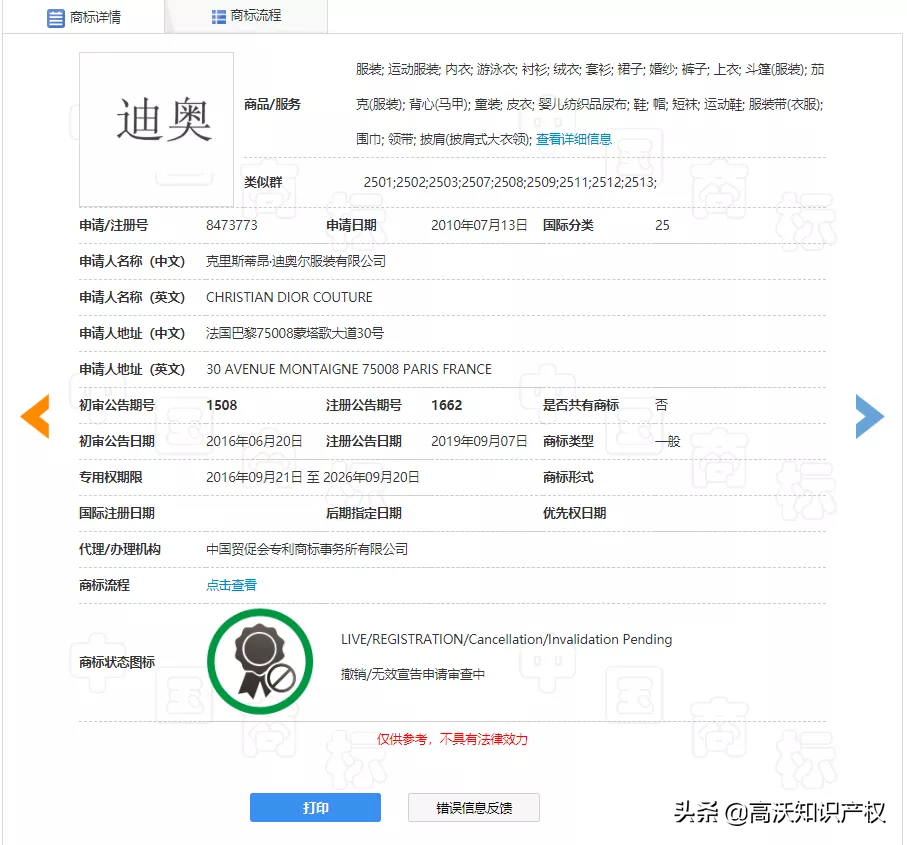Switch to the 商标详情 tab
This screenshot has height=845, width=907.
[x=95, y=16]
